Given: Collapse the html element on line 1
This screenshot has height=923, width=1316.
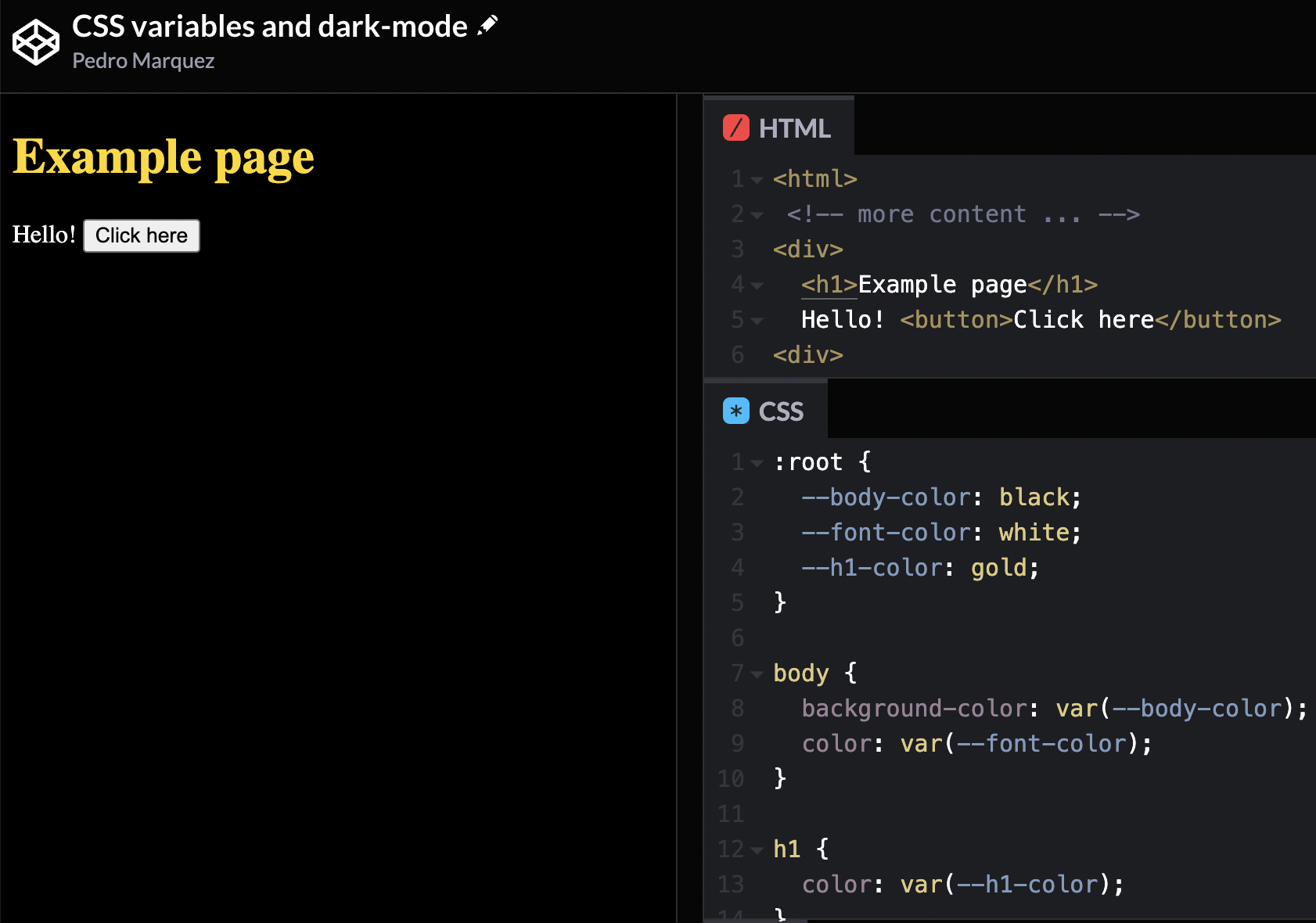Looking at the screenshot, I should click(756, 178).
